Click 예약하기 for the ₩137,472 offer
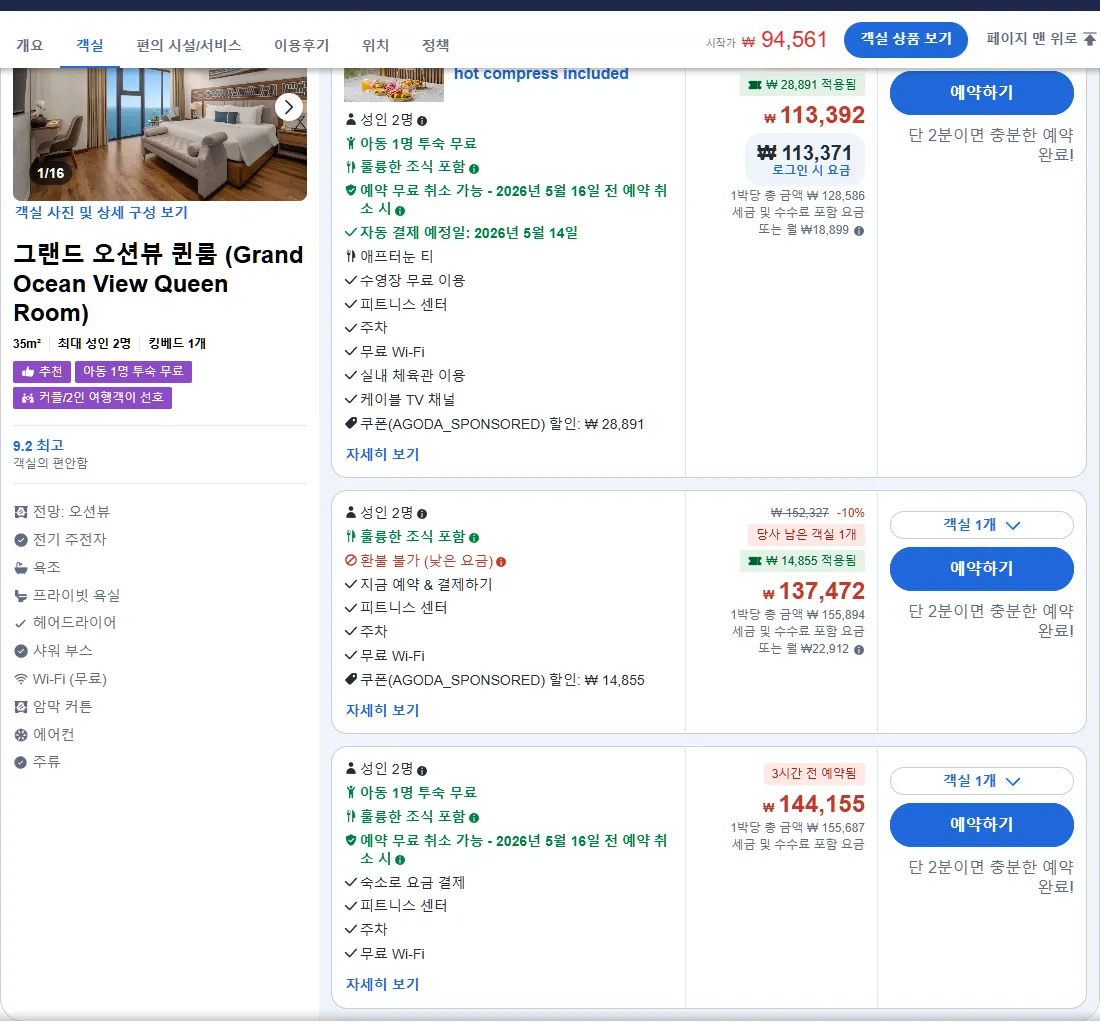The height and width of the screenshot is (1022, 1100). point(981,568)
